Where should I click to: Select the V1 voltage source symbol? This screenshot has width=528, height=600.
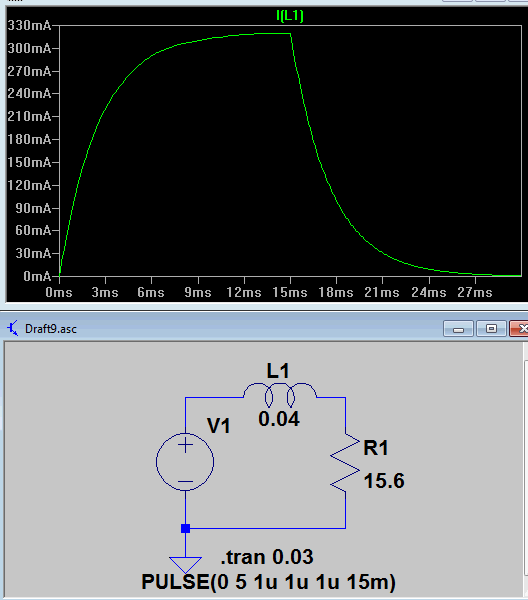(185, 462)
